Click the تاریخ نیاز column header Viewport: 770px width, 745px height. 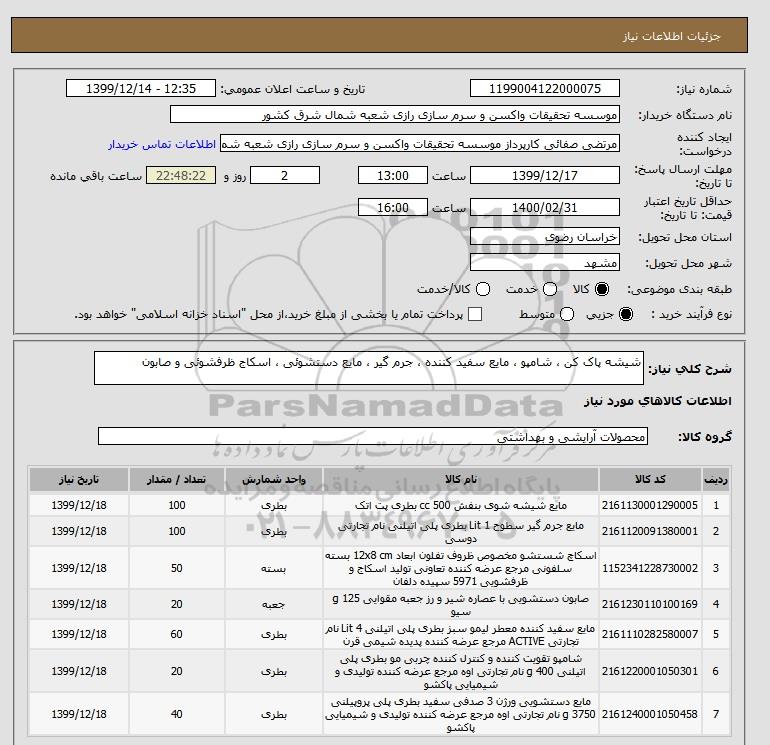[79, 480]
